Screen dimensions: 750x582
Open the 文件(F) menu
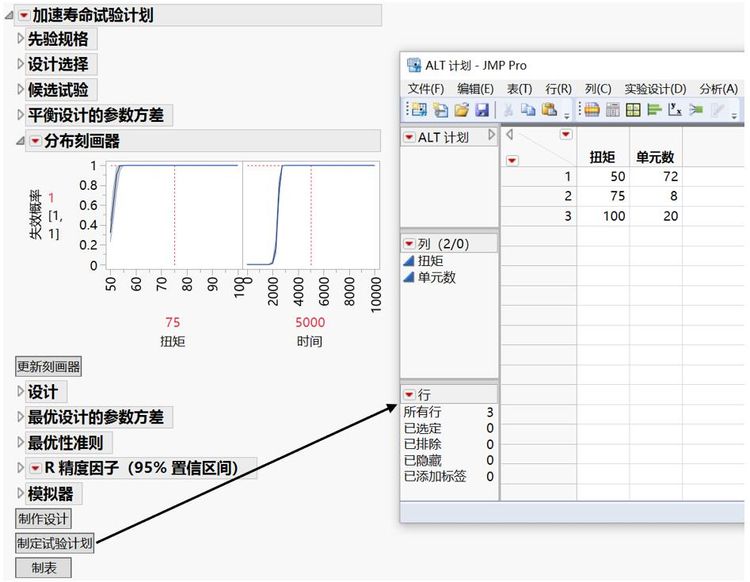[x=426, y=89]
